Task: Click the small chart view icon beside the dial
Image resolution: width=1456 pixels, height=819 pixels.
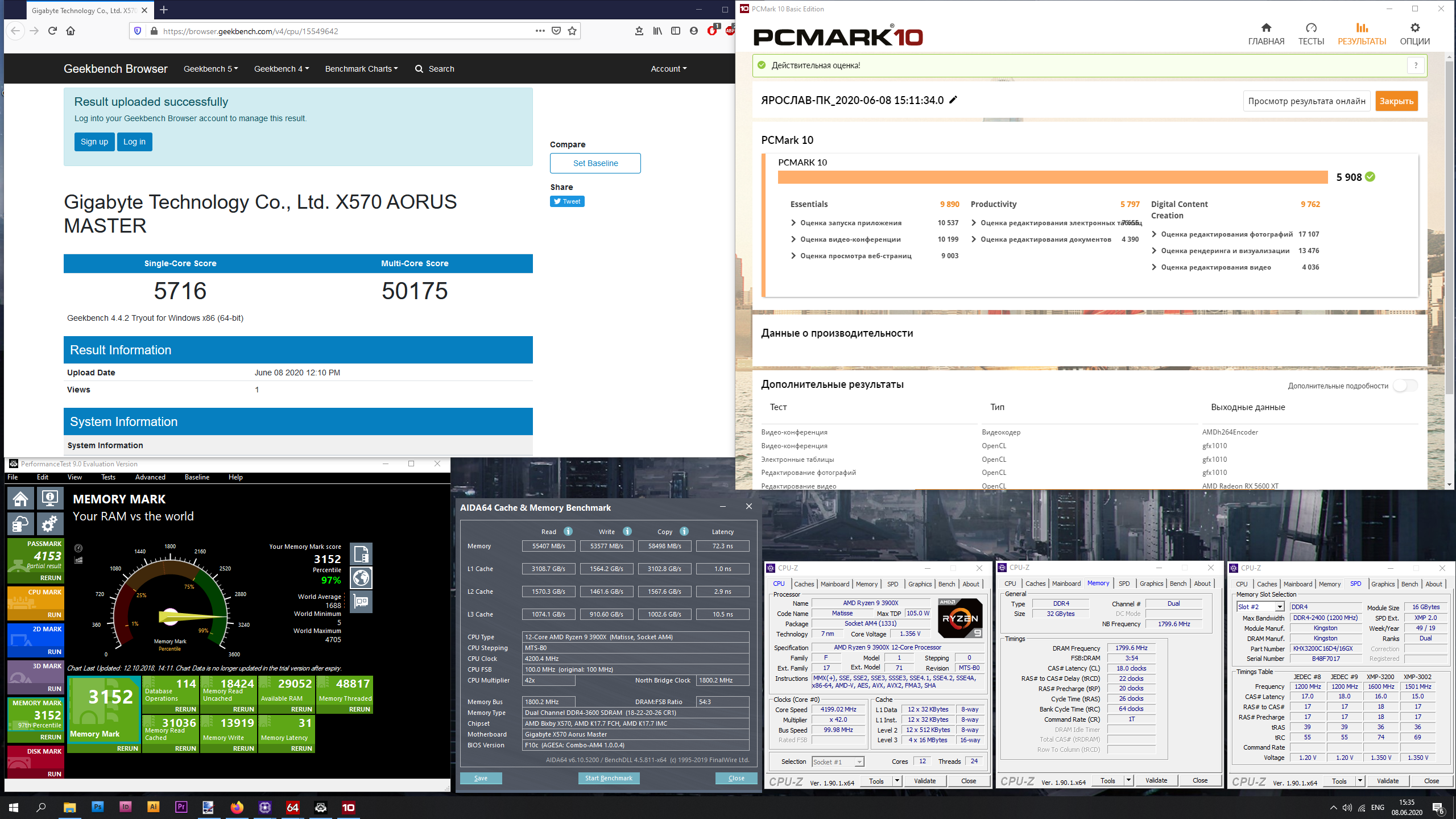Action: click(78, 560)
